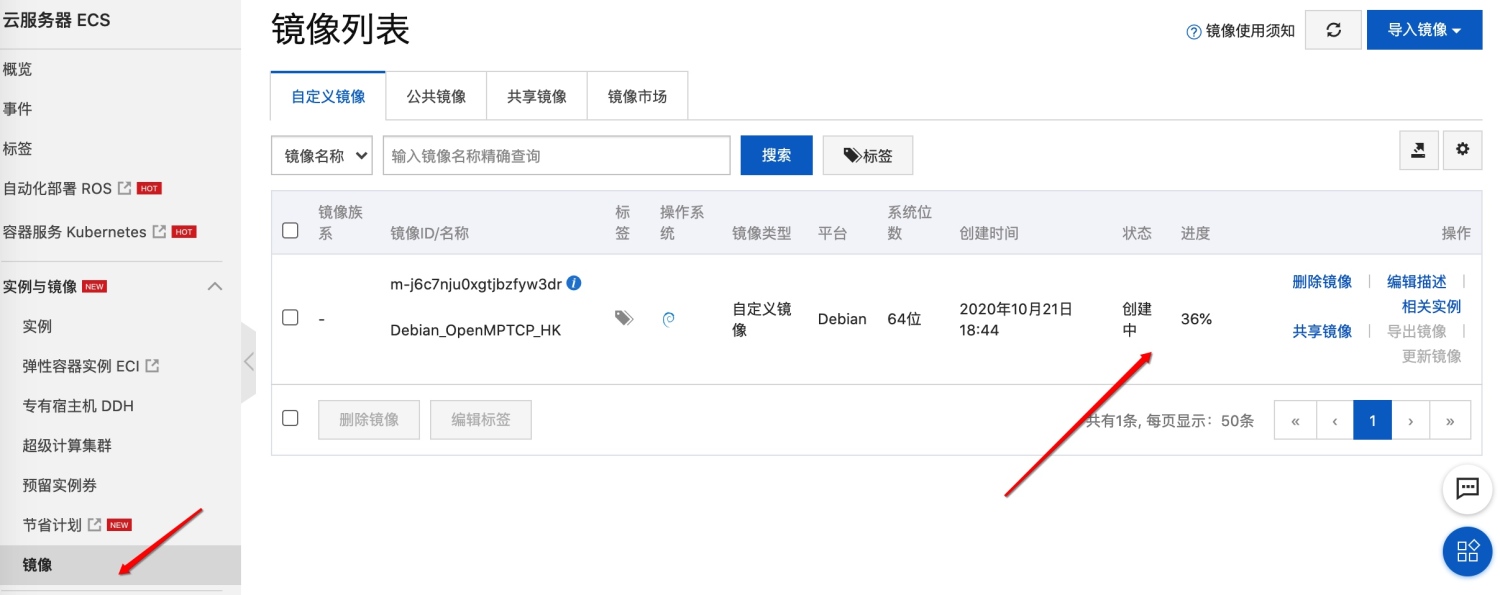1500x595 pixels.
Task: Expand the 导入镜像 dropdown button
Action: pyautogui.click(x=1424, y=30)
